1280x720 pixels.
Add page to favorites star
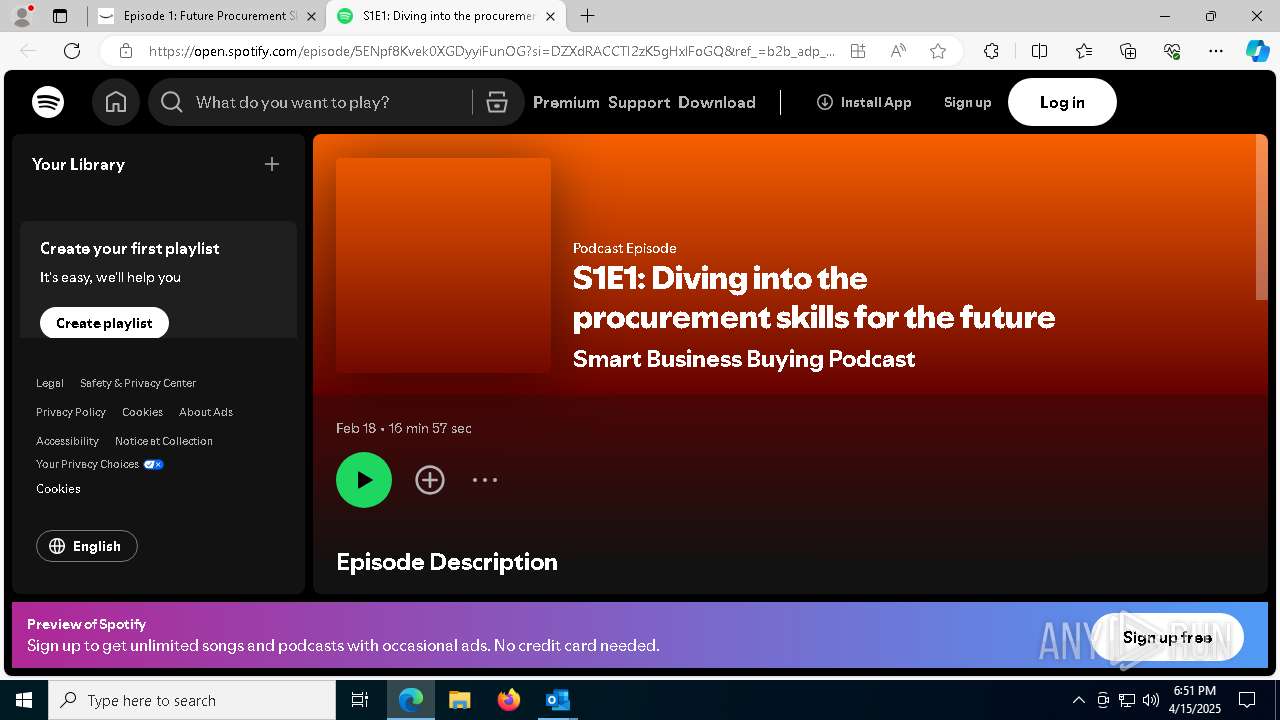pos(938,51)
